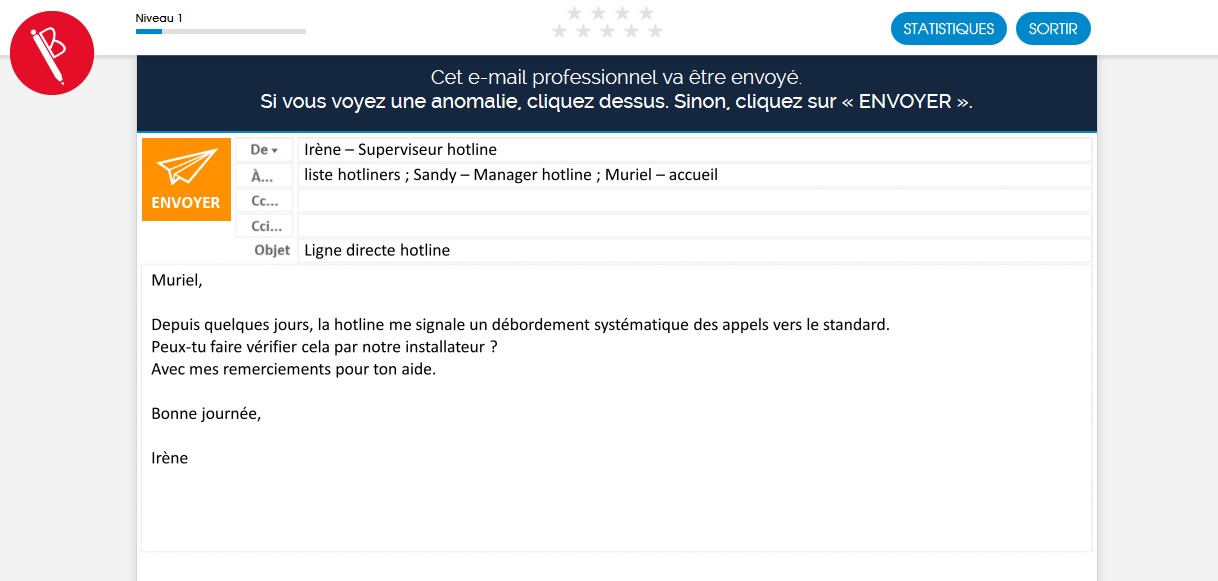Image resolution: width=1218 pixels, height=581 pixels.
Task: Click the third star in the bottom row
Action: (607, 31)
